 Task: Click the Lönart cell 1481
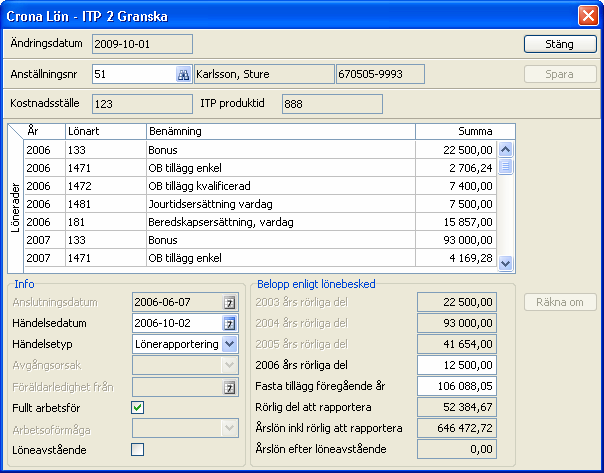[106, 204]
